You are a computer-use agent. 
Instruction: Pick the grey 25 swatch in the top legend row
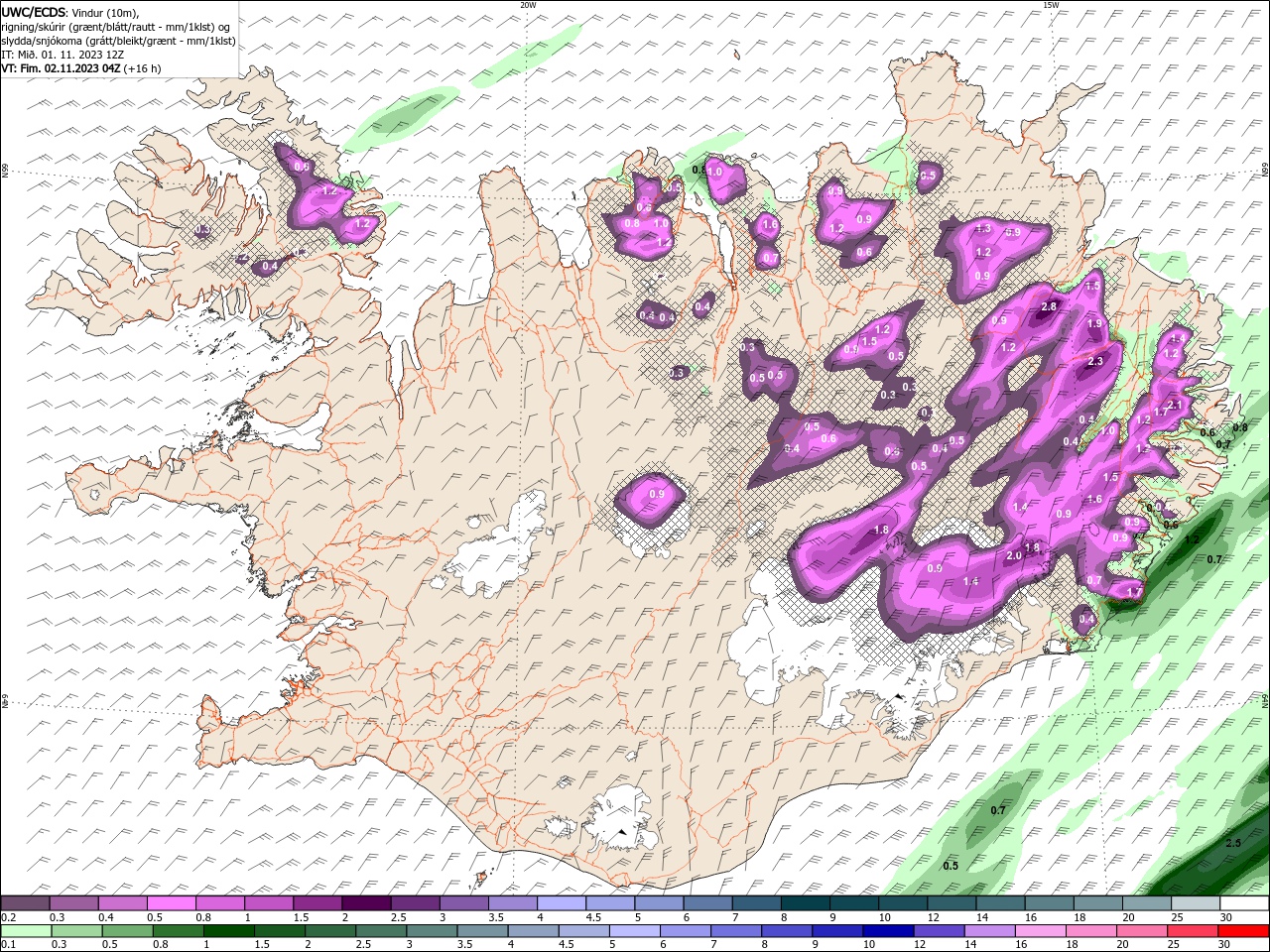pos(1196,903)
